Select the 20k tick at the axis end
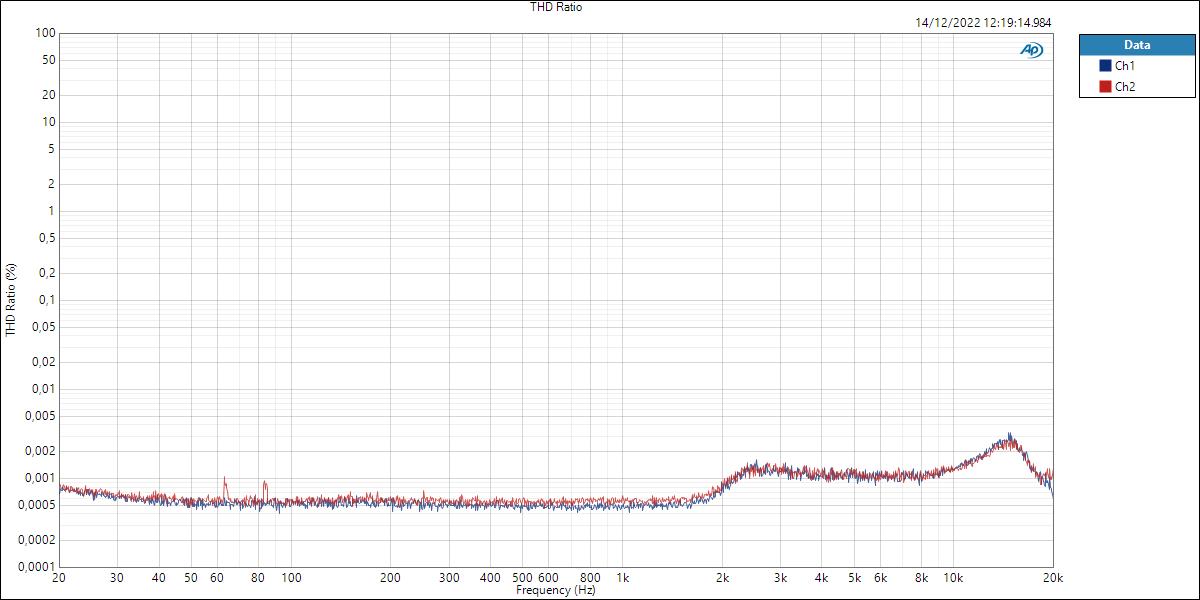1200x600 pixels. coord(1053,578)
